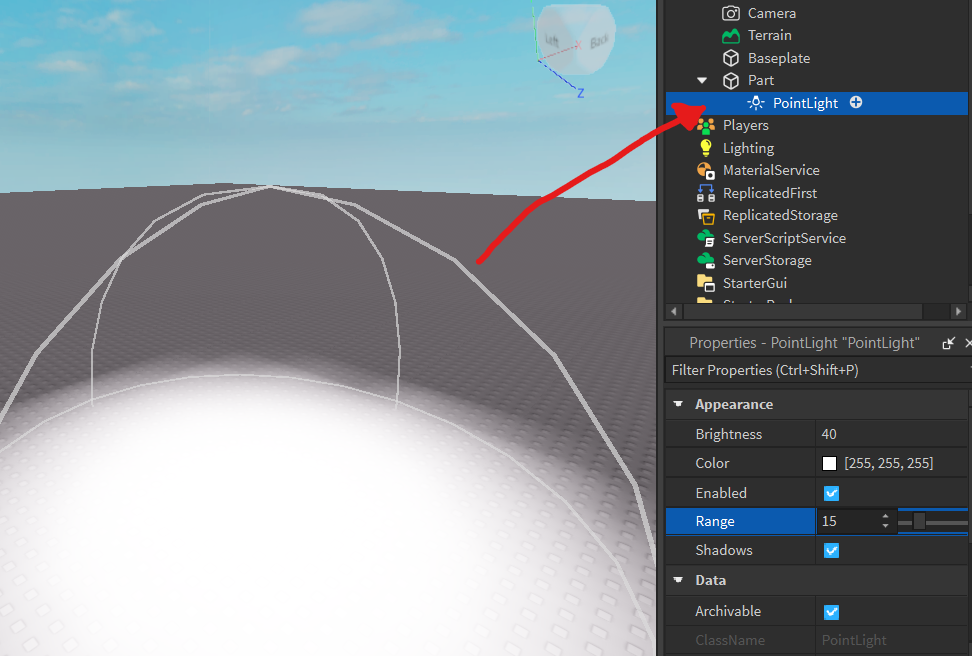This screenshot has width=972, height=656.
Task: Select Players in the Explorer tree
Action: (746, 125)
